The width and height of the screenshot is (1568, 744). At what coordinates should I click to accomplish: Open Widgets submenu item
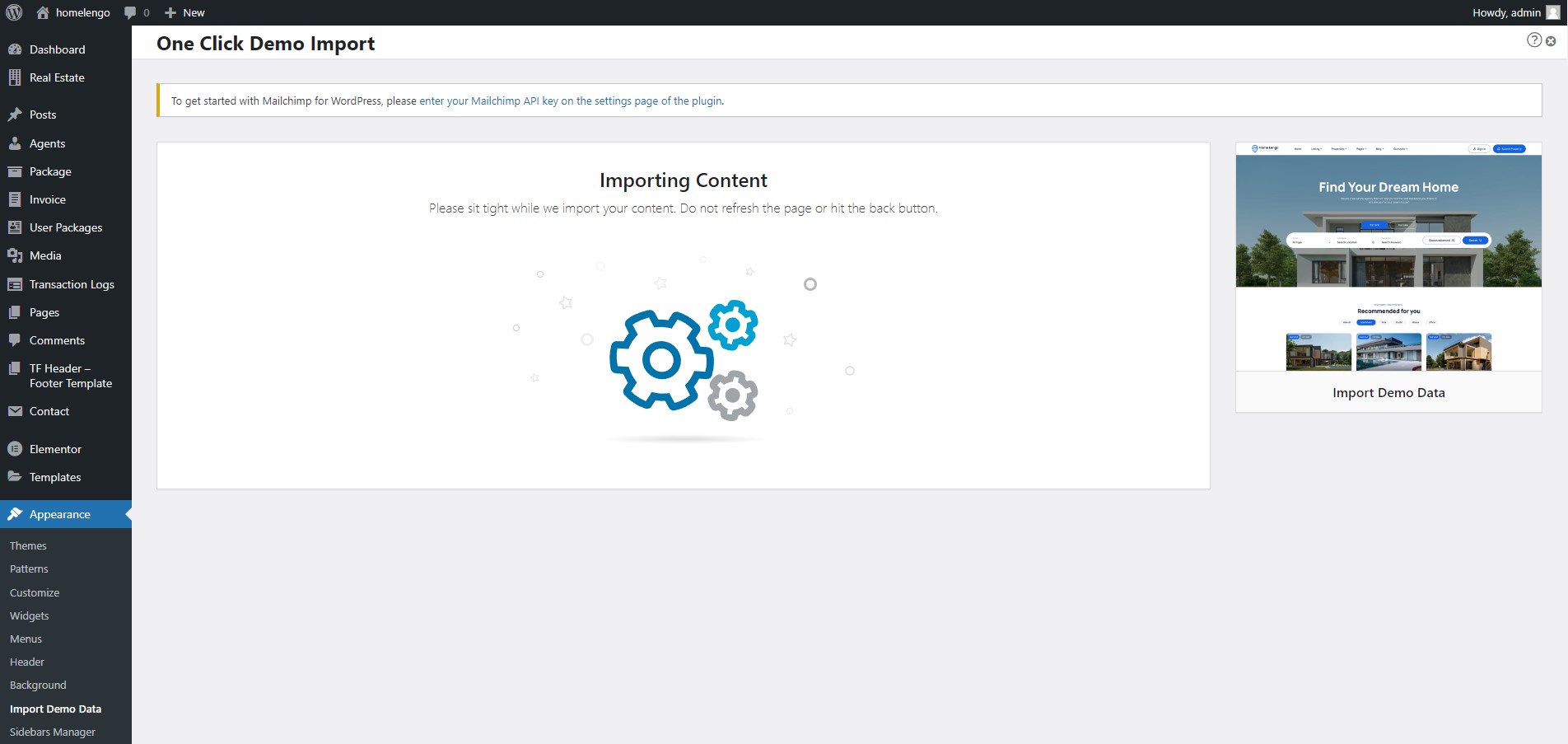pos(30,615)
